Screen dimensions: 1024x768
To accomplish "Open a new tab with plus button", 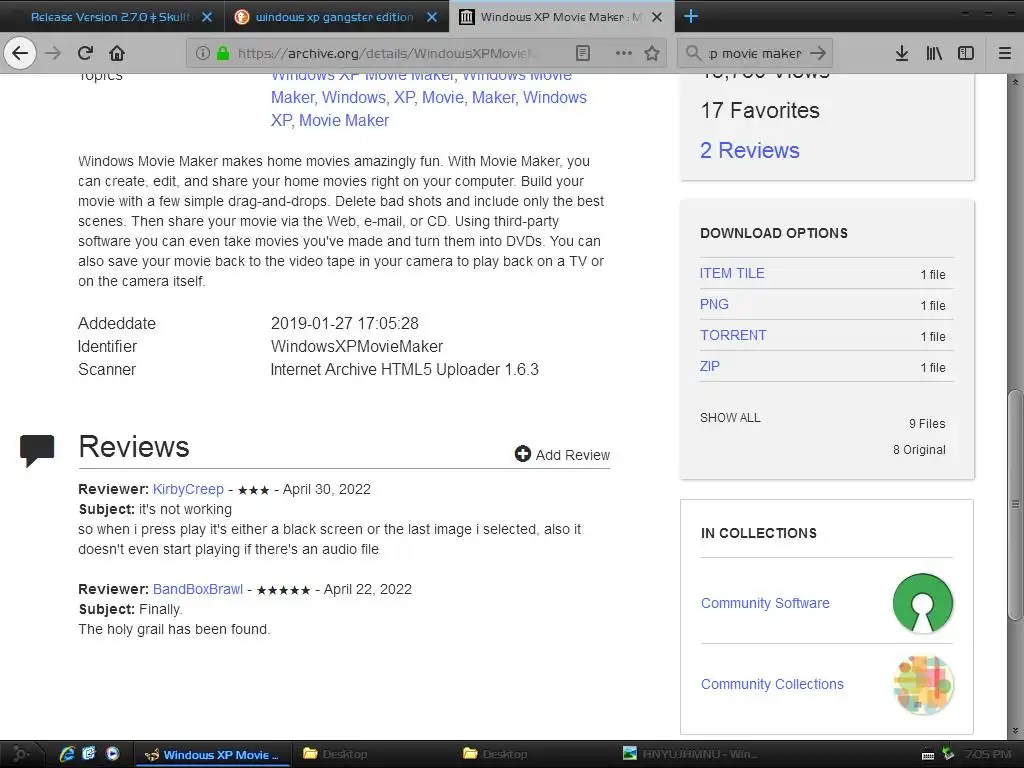I will 691,17.
